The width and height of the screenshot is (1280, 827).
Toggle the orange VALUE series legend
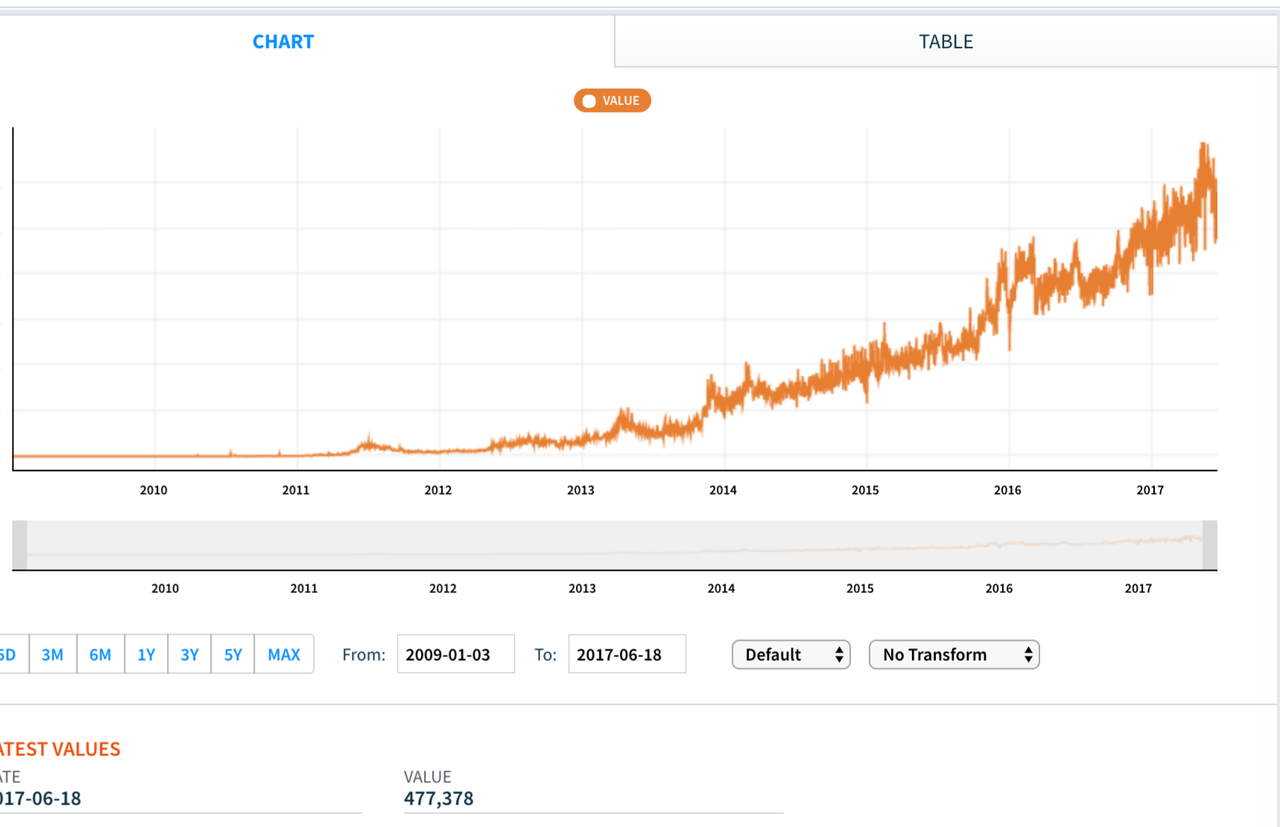(x=612, y=101)
